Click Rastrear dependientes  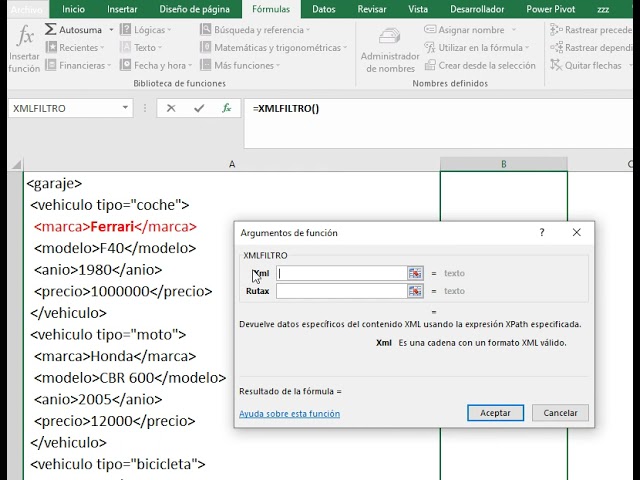(591, 48)
